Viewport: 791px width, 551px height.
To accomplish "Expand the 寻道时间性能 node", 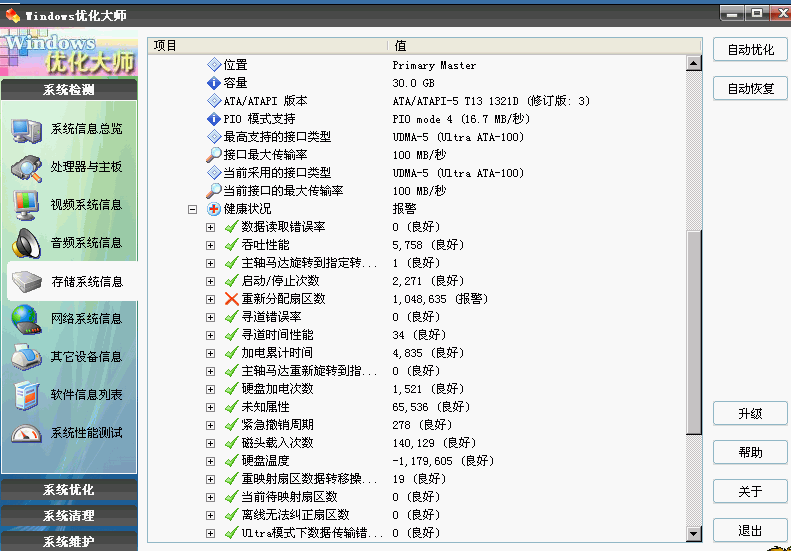I will pyautogui.click(x=210, y=335).
